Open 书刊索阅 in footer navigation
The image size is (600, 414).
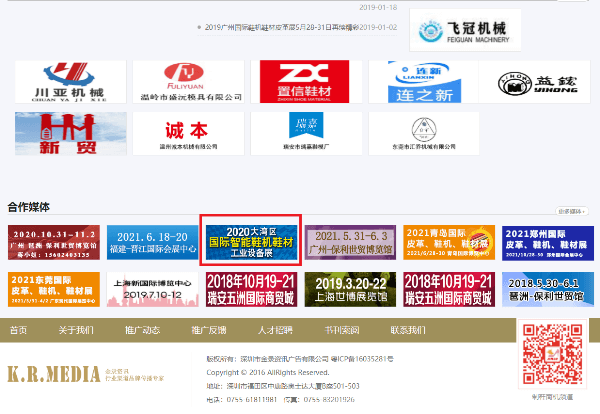pyautogui.click(x=342, y=330)
